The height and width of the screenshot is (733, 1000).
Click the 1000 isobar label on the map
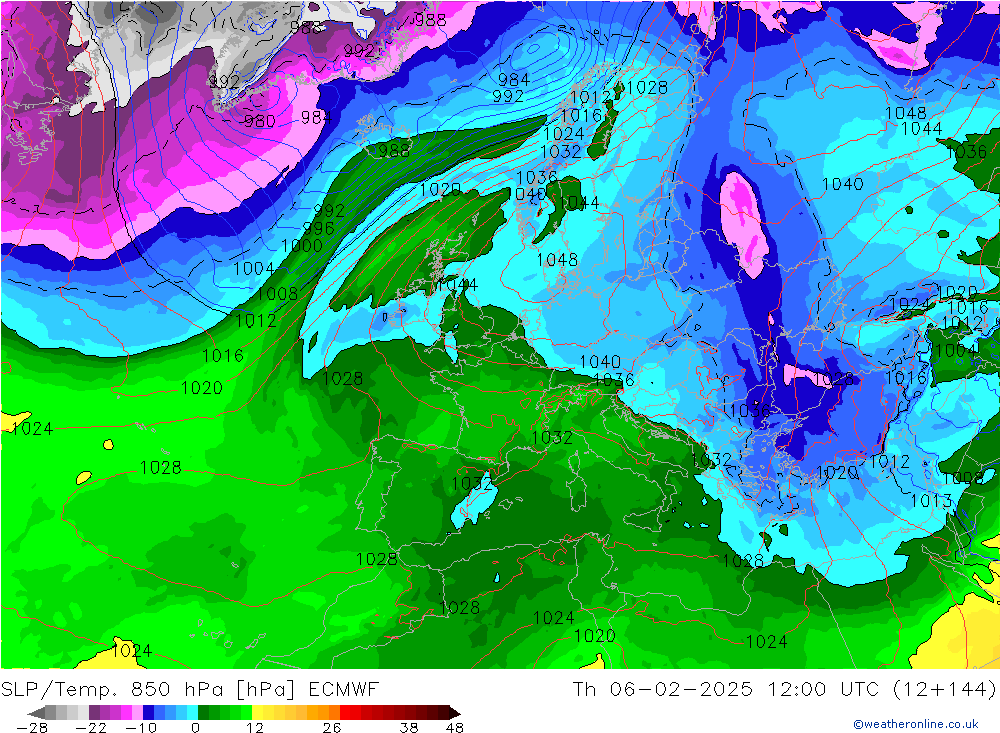click(x=302, y=245)
